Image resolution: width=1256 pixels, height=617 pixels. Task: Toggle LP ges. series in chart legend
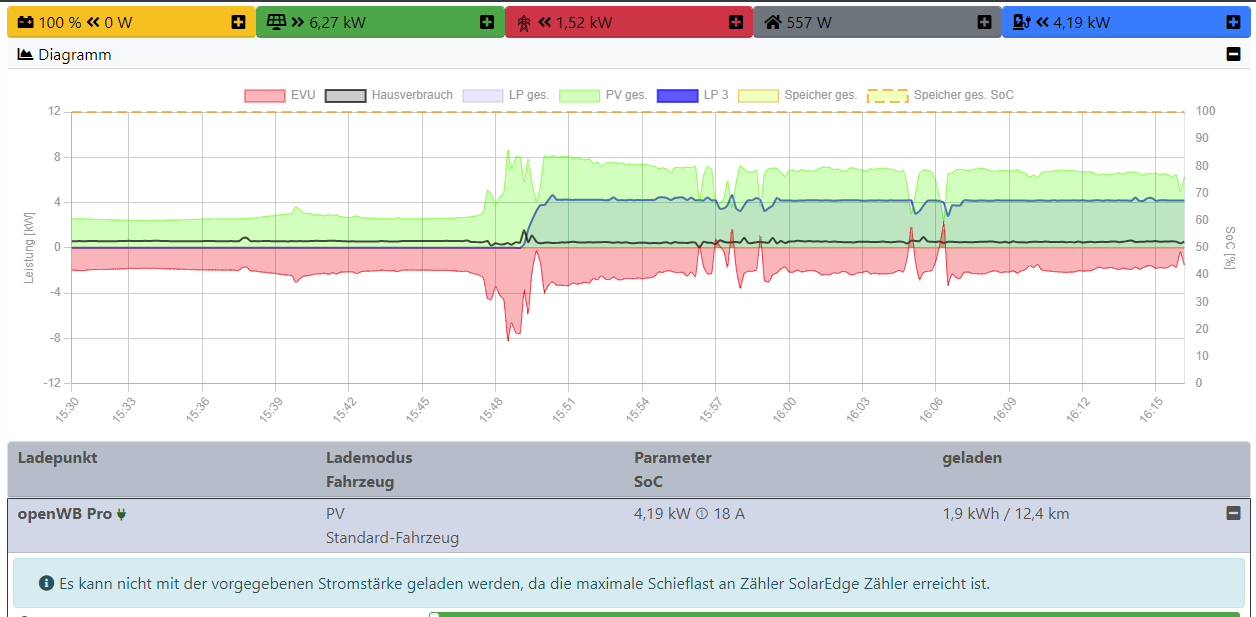coord(505,95)
